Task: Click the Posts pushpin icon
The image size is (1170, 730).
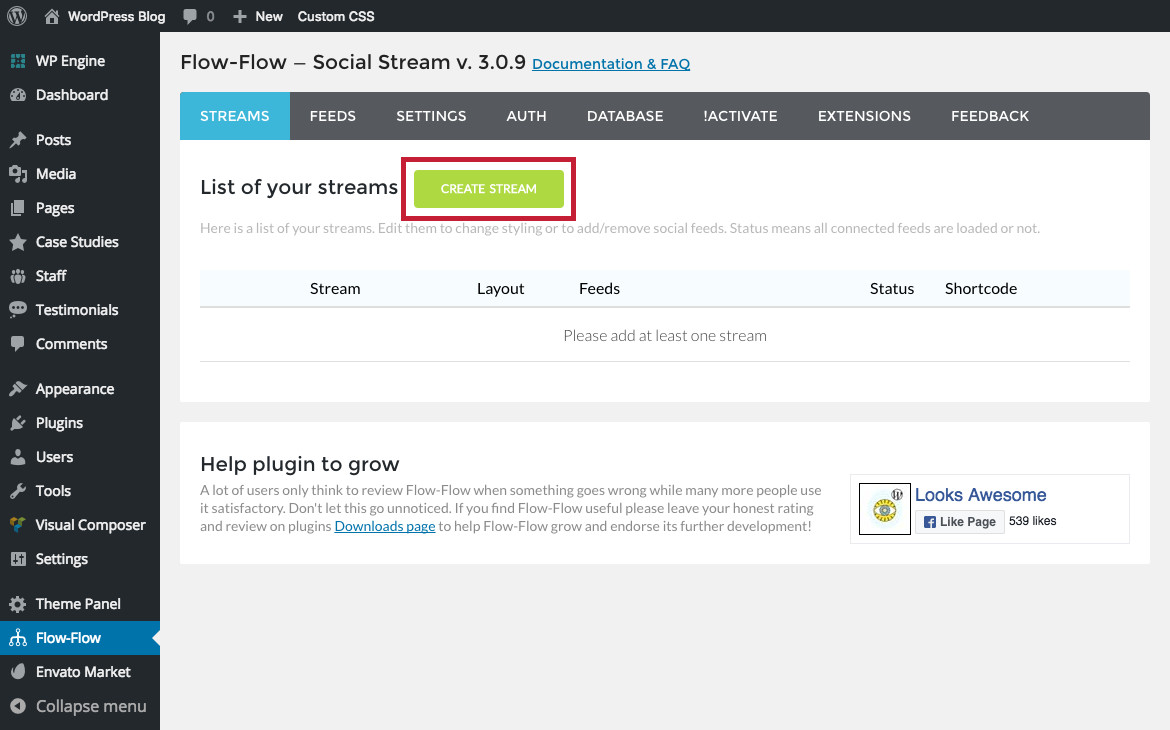Action: (x=18, y=140)
